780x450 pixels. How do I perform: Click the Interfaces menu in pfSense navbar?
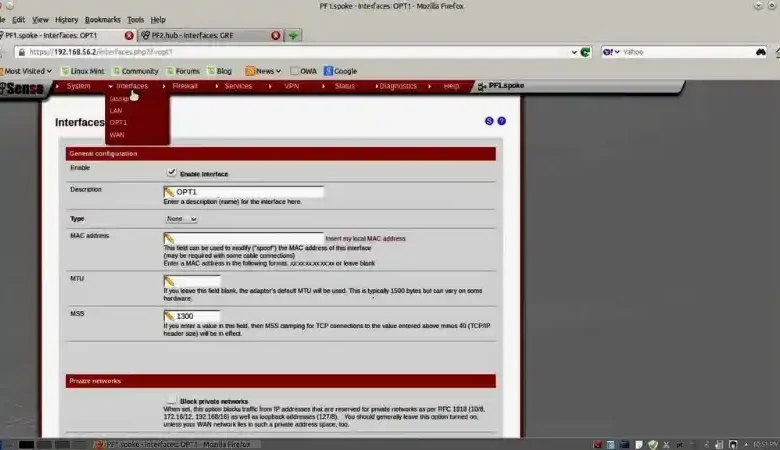click(132, 86)
